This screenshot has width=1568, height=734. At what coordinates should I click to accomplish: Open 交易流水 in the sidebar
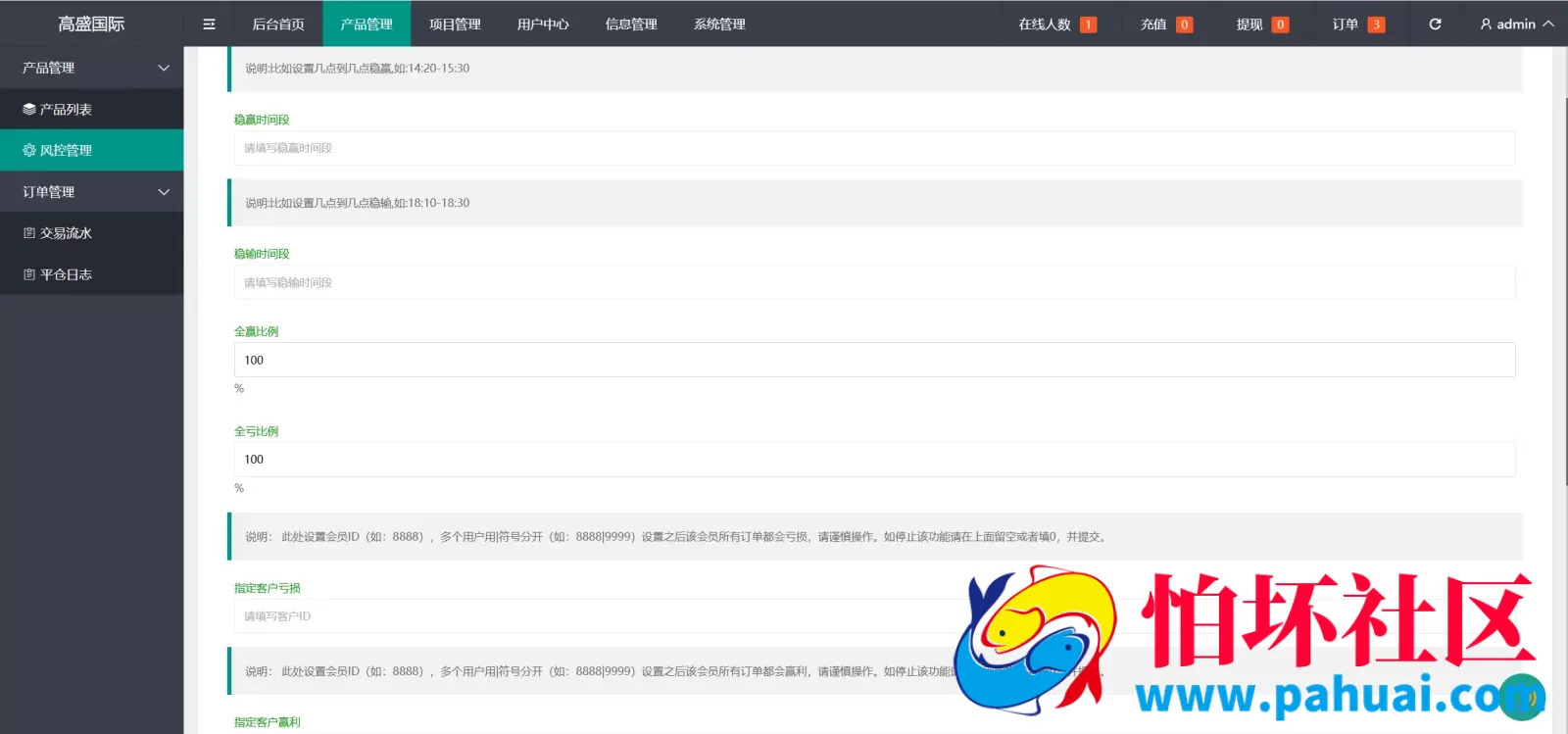point(91,233)
